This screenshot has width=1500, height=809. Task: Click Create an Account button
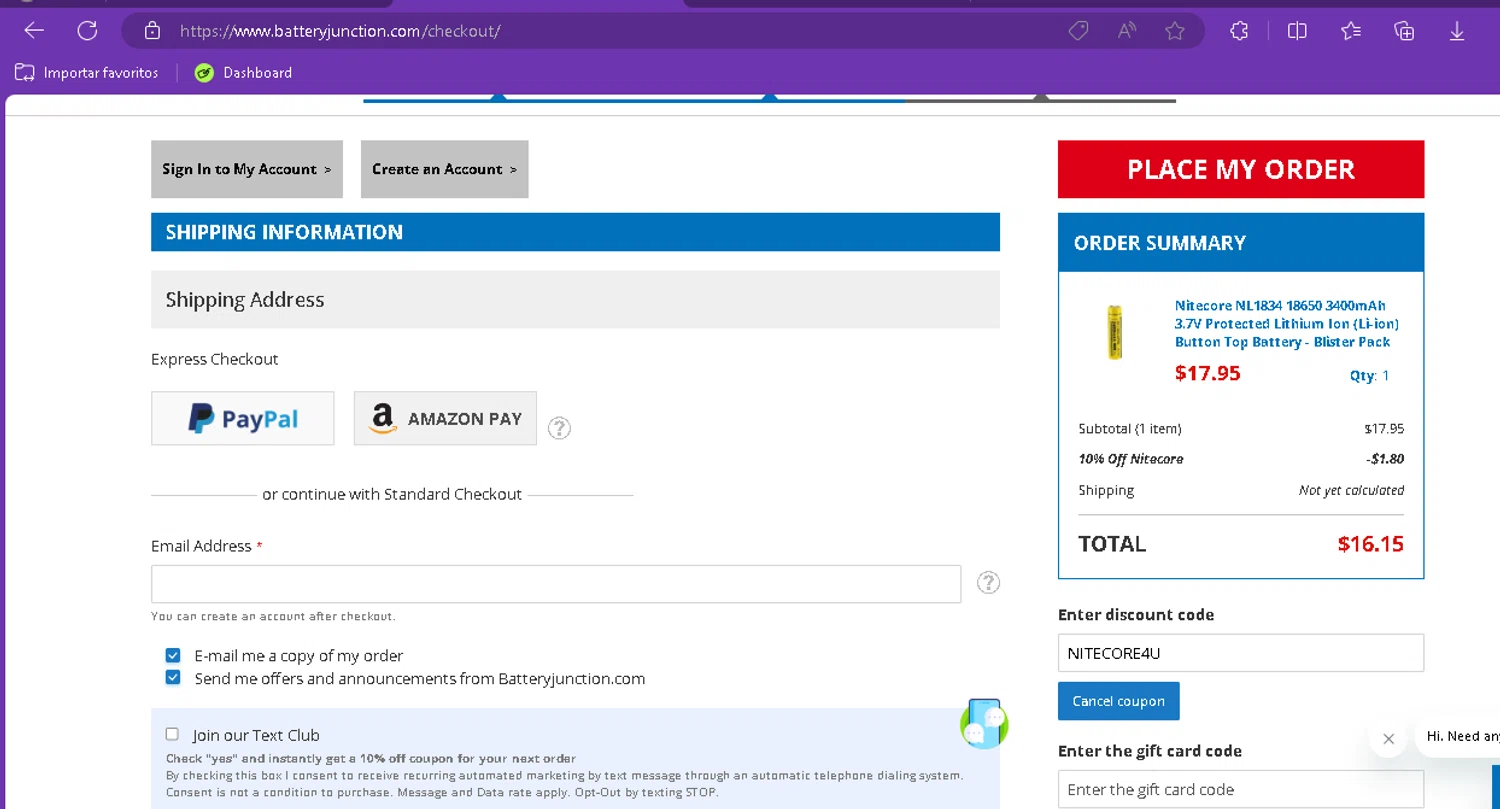tap(445, 169)
